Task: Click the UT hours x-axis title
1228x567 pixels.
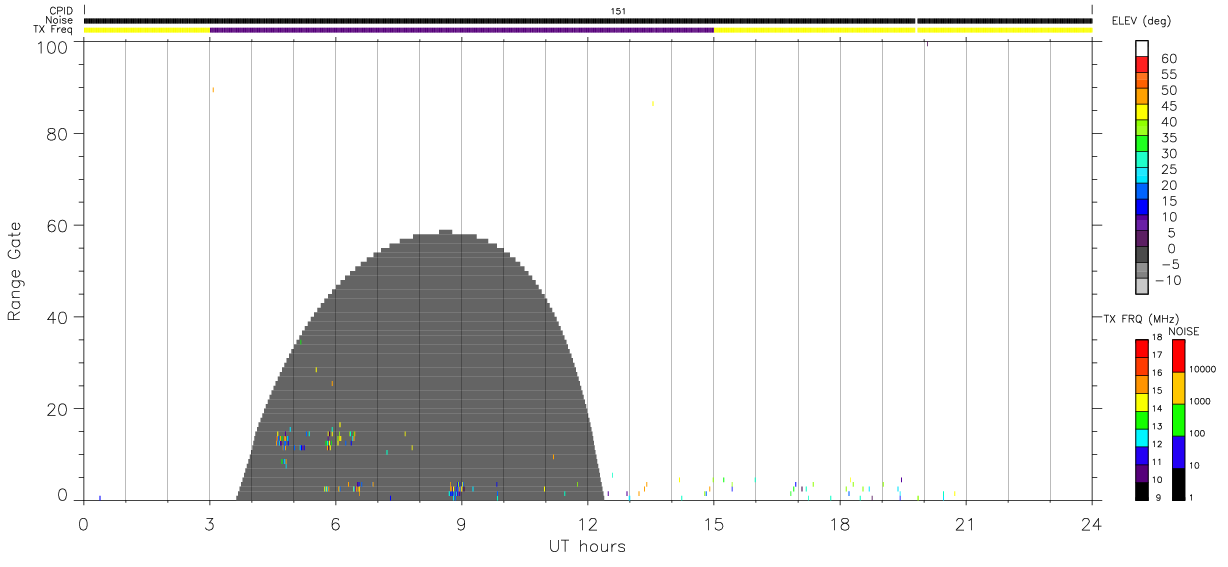Action: (588, 546)
